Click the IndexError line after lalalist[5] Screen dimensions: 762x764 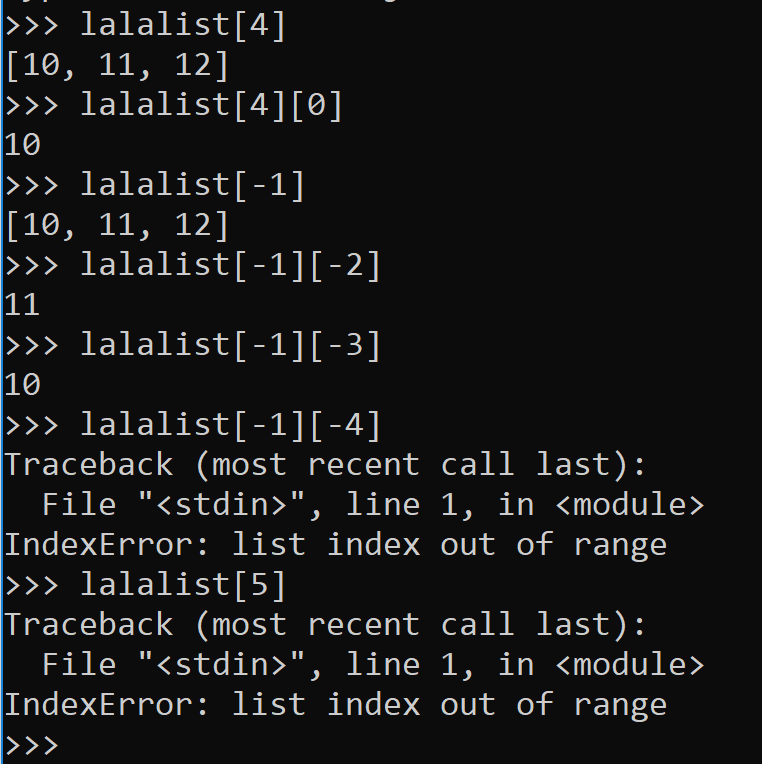point(335,705)
